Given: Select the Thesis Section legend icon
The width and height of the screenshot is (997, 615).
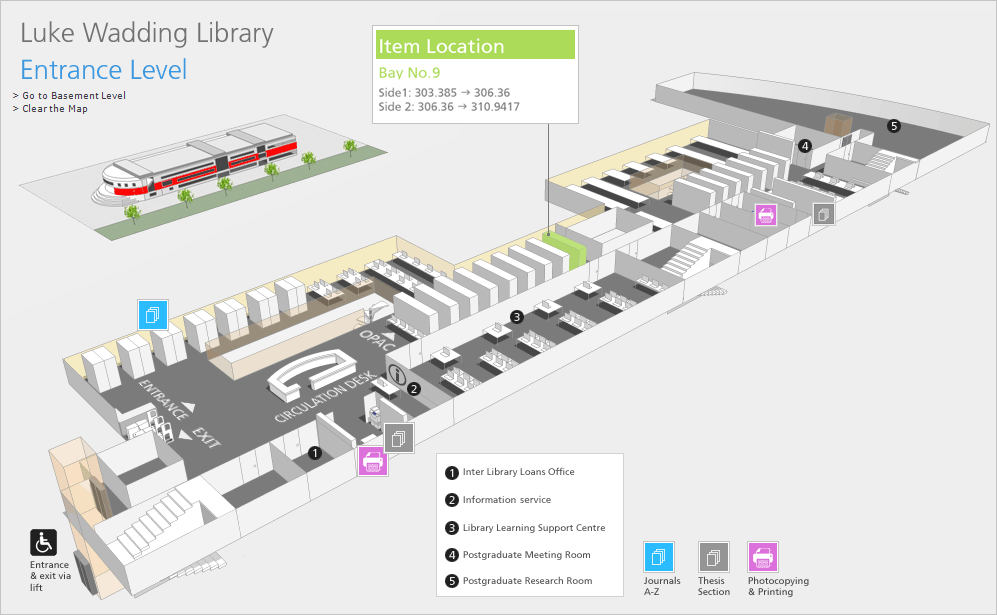Looking at the screenshot, I should coord(713,557).
